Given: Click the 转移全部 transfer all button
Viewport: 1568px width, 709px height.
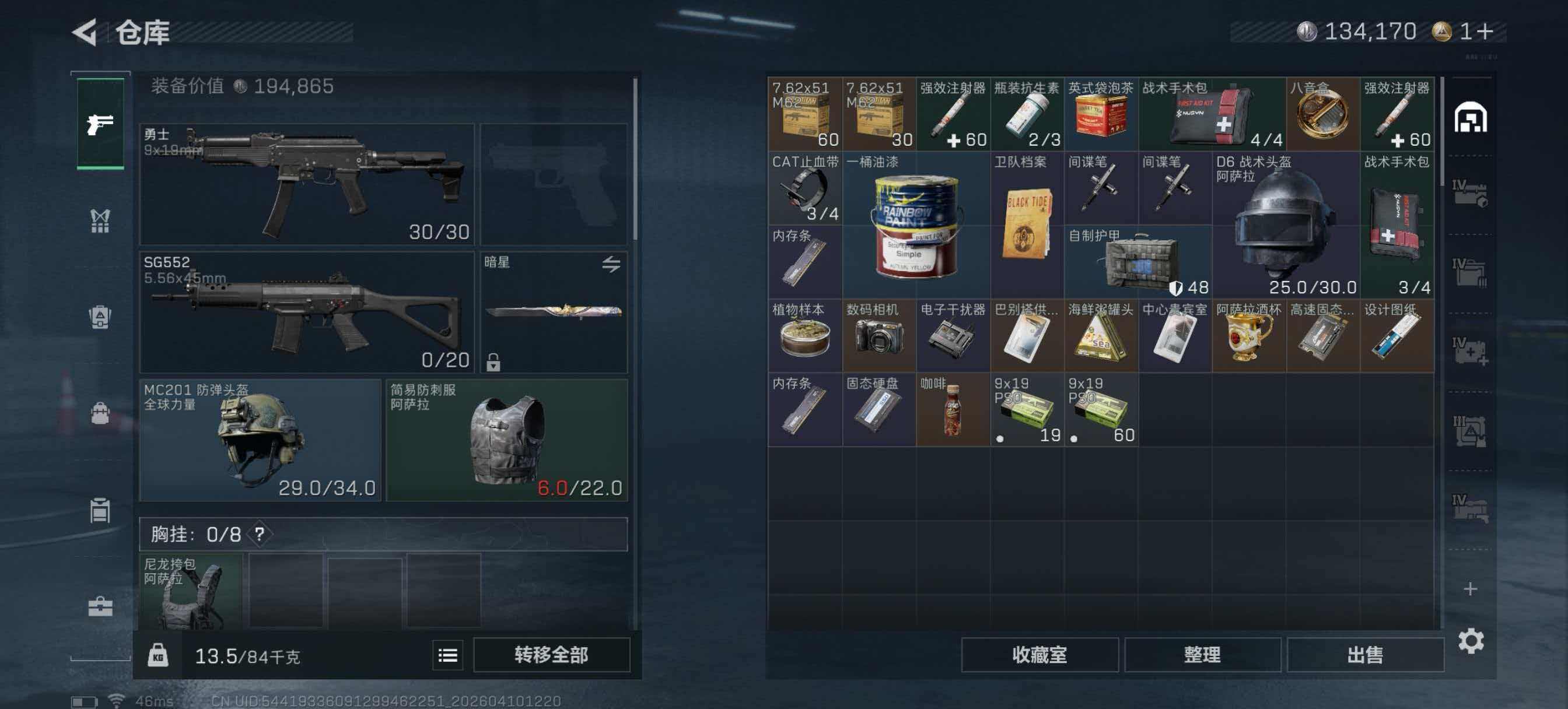Looking at the screenshot, I should 551,655.
